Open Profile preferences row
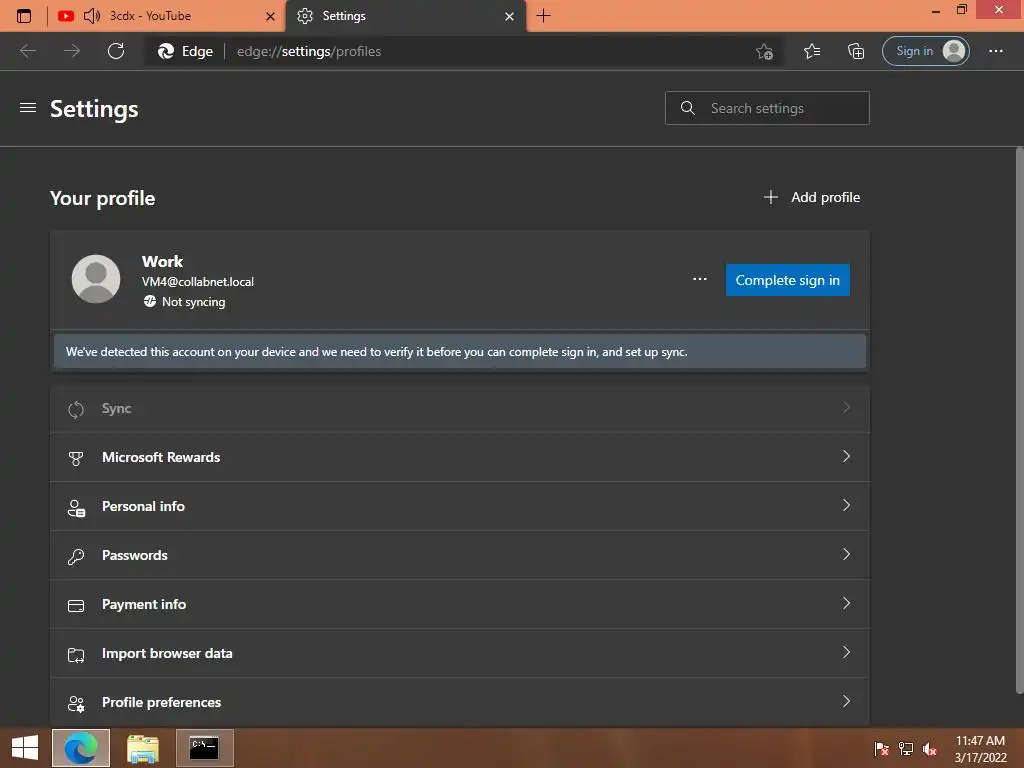Image resolution: width=1024 pixels, height=768 pixels. (460, 702)
